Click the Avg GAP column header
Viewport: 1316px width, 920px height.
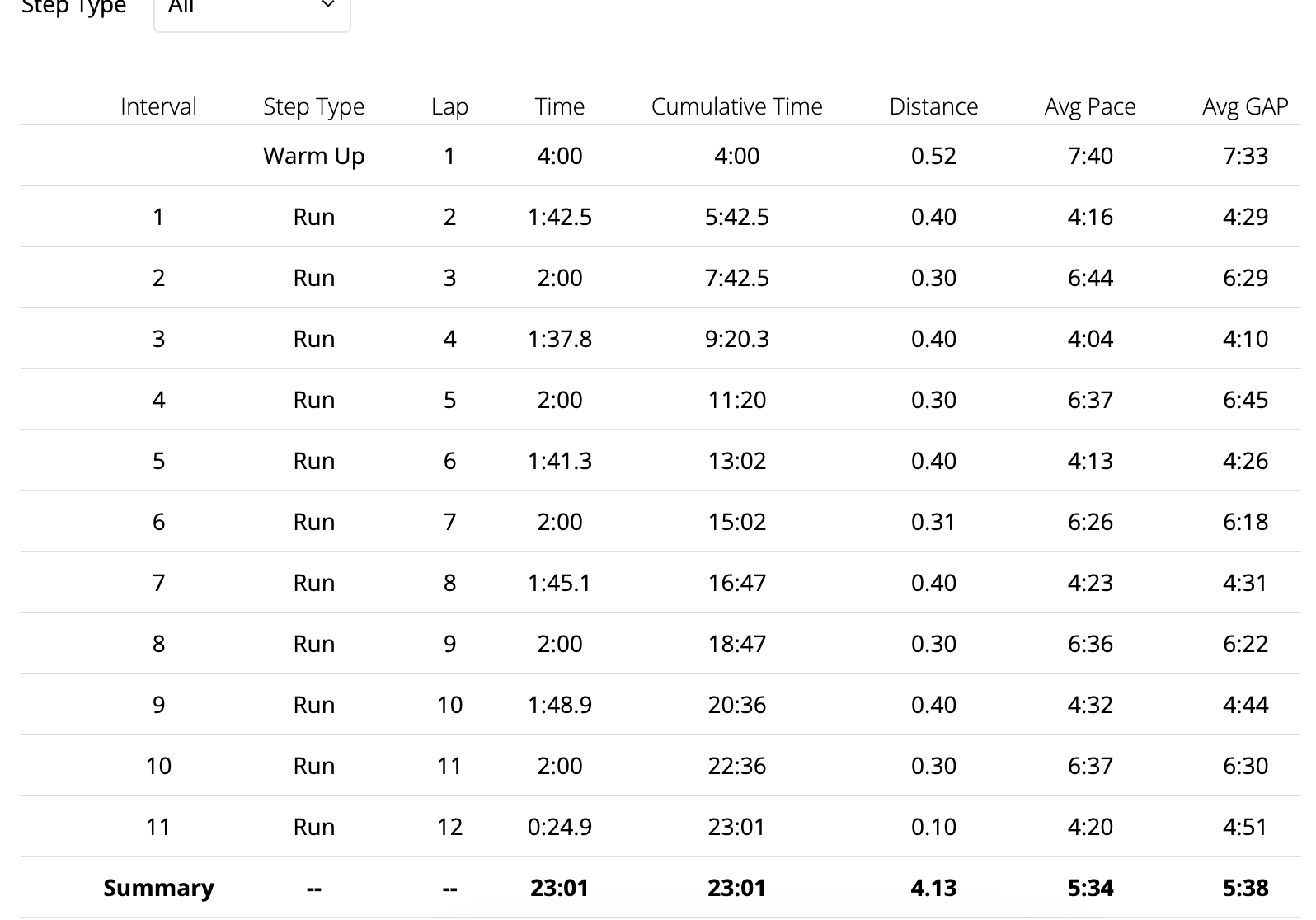[1245, 106]
